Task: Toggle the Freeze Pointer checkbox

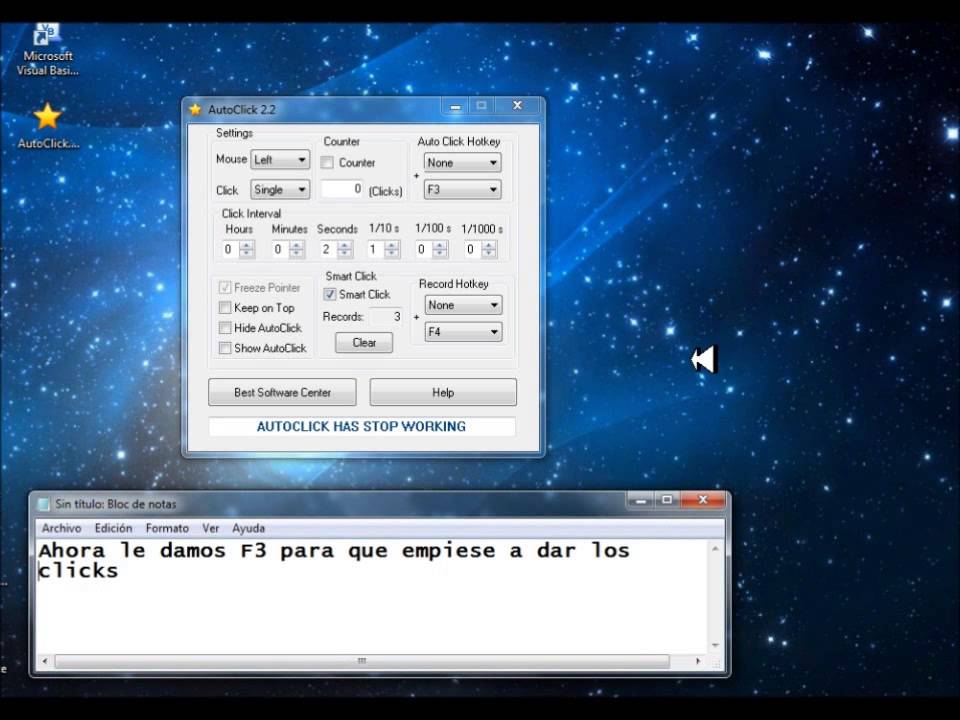Action: point(225,288)
